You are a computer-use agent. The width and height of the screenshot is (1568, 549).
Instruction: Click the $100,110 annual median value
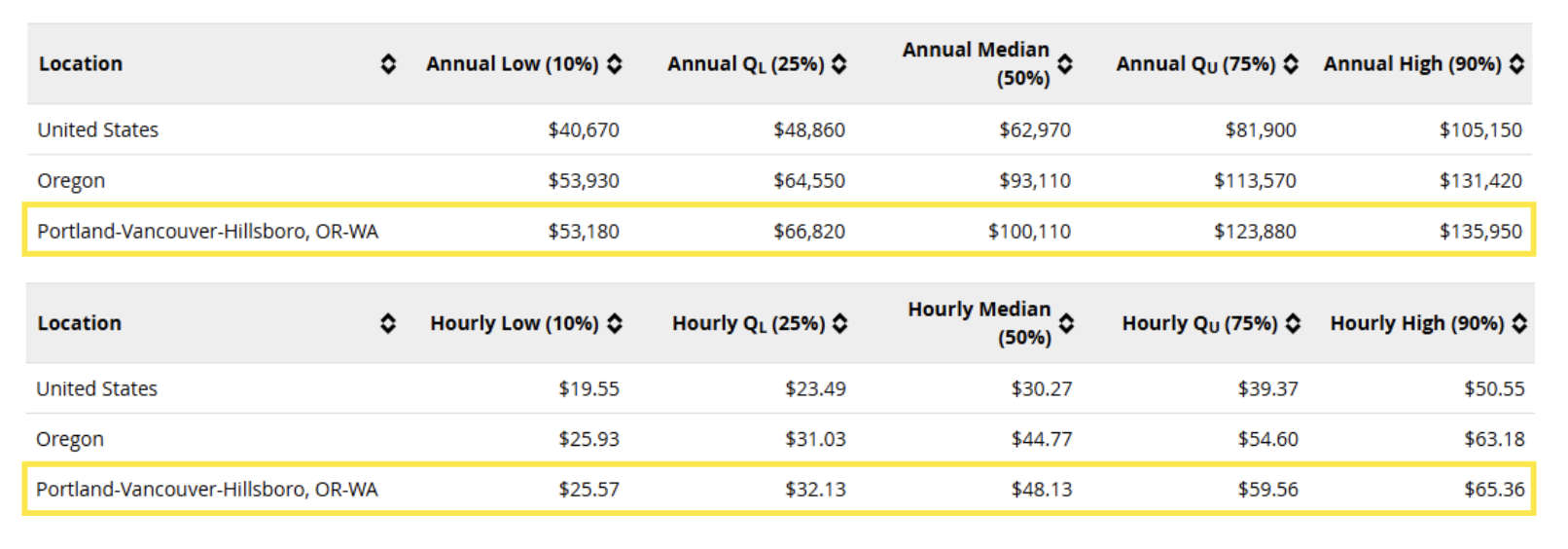pyautogui.click(x=1029, y=232)
